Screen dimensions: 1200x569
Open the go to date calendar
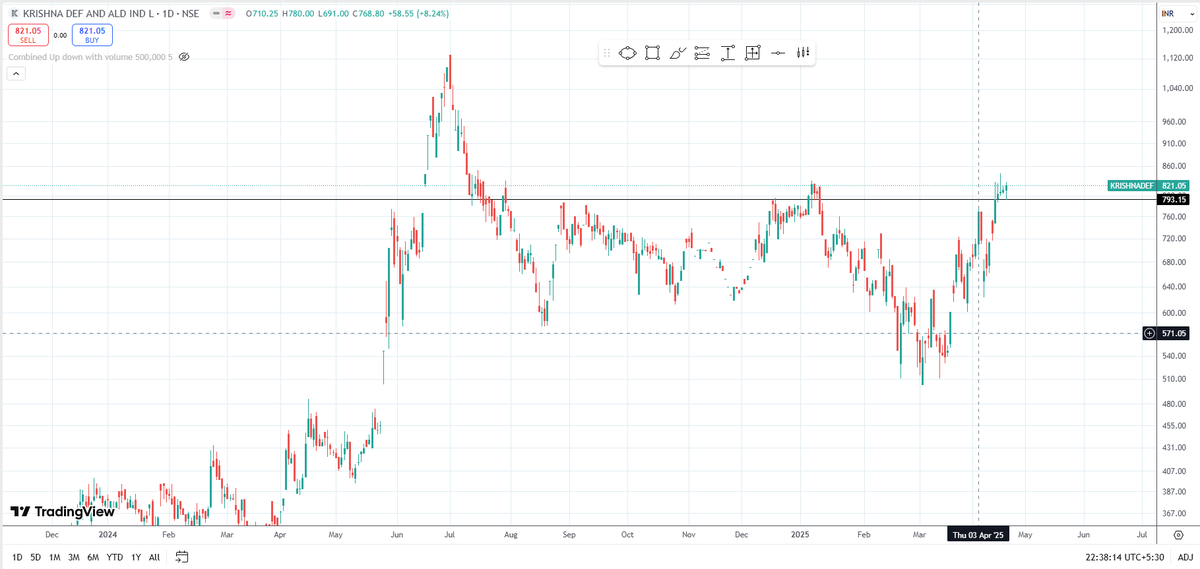182,557
